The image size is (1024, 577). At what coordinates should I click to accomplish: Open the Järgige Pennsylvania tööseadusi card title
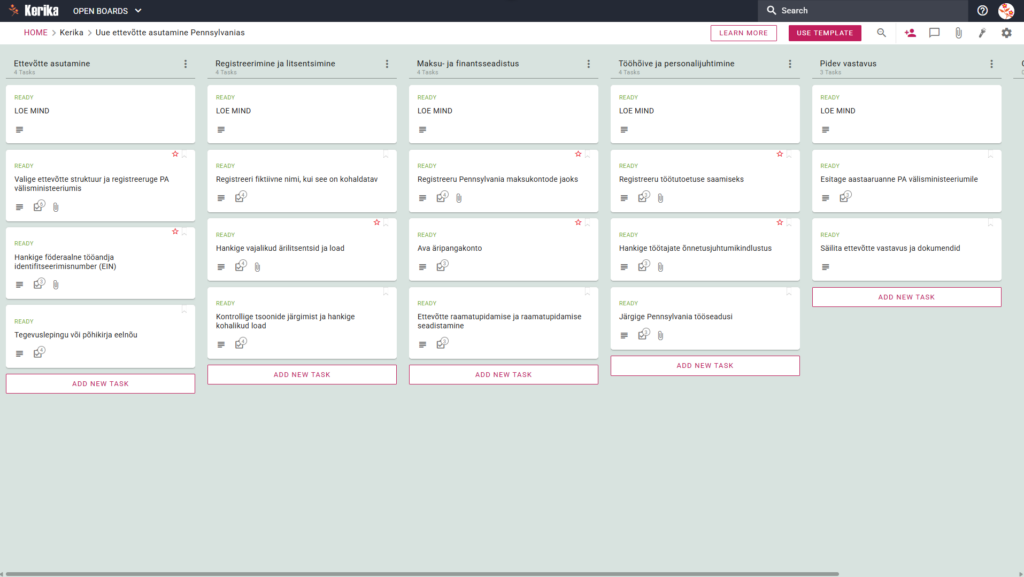tap(675, 317)
